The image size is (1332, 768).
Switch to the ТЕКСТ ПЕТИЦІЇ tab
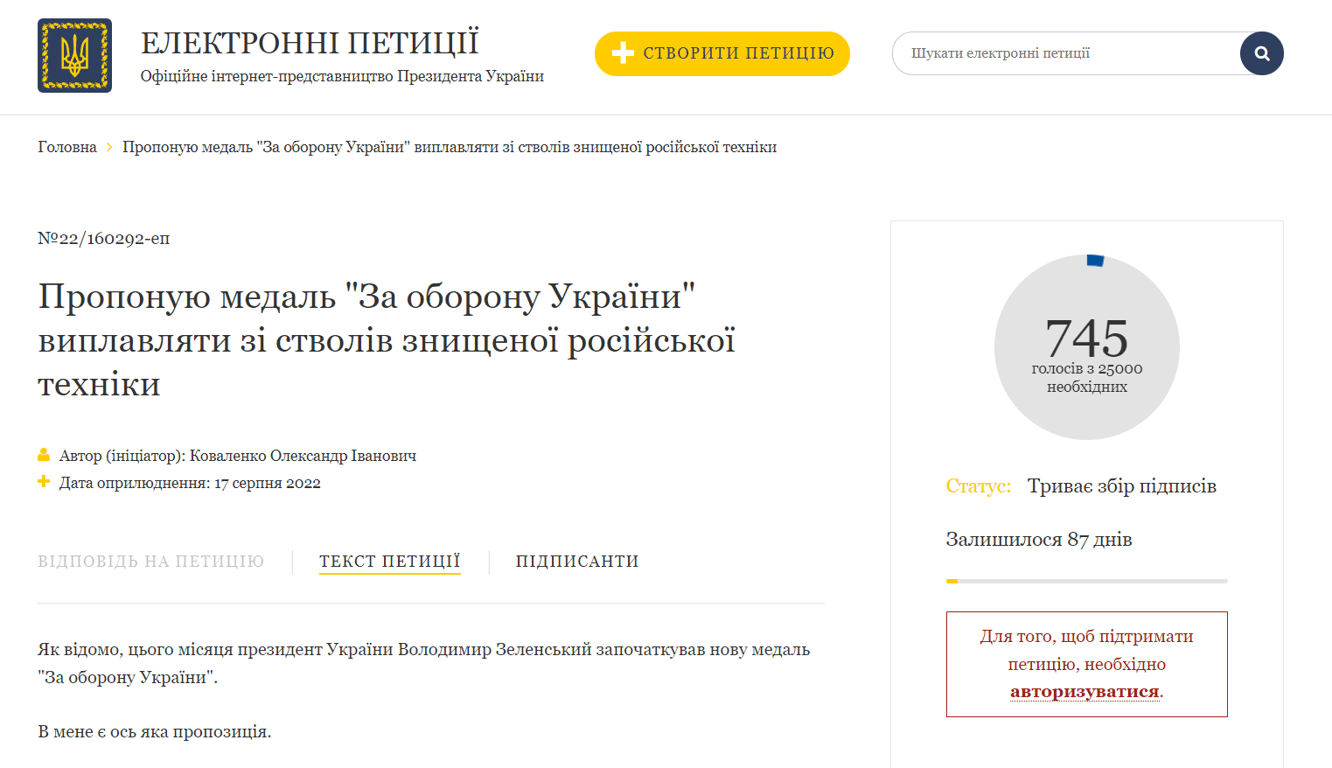pos(389,561)
